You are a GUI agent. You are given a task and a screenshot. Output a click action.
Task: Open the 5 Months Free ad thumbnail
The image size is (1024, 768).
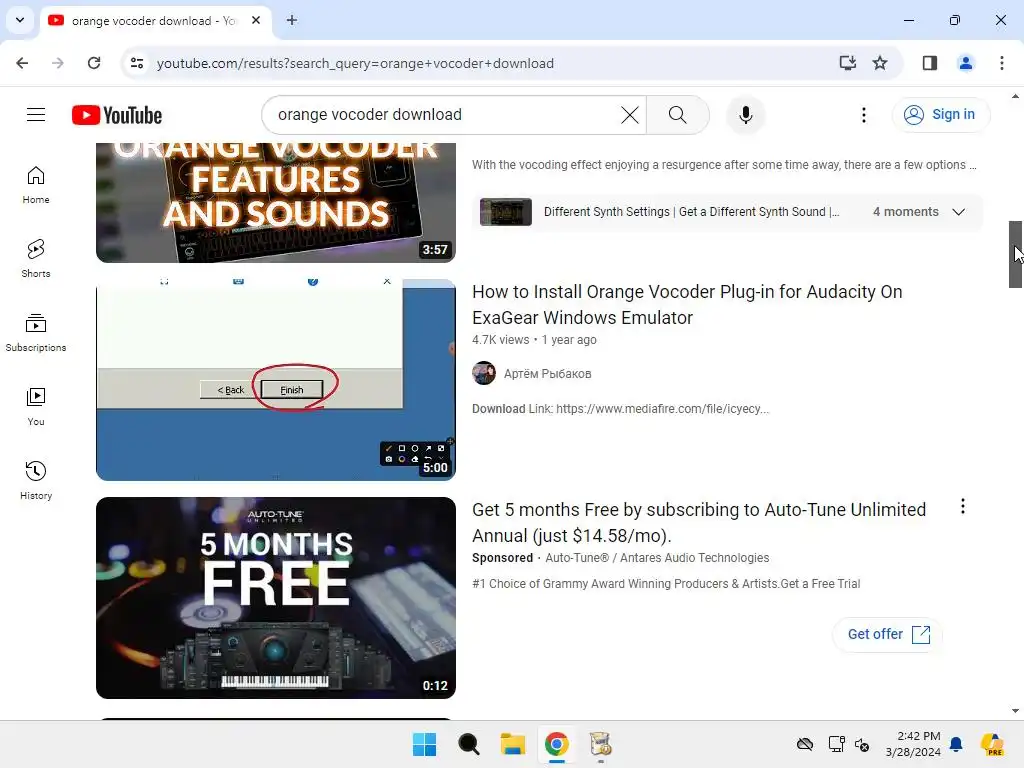[x=276, y=598]
